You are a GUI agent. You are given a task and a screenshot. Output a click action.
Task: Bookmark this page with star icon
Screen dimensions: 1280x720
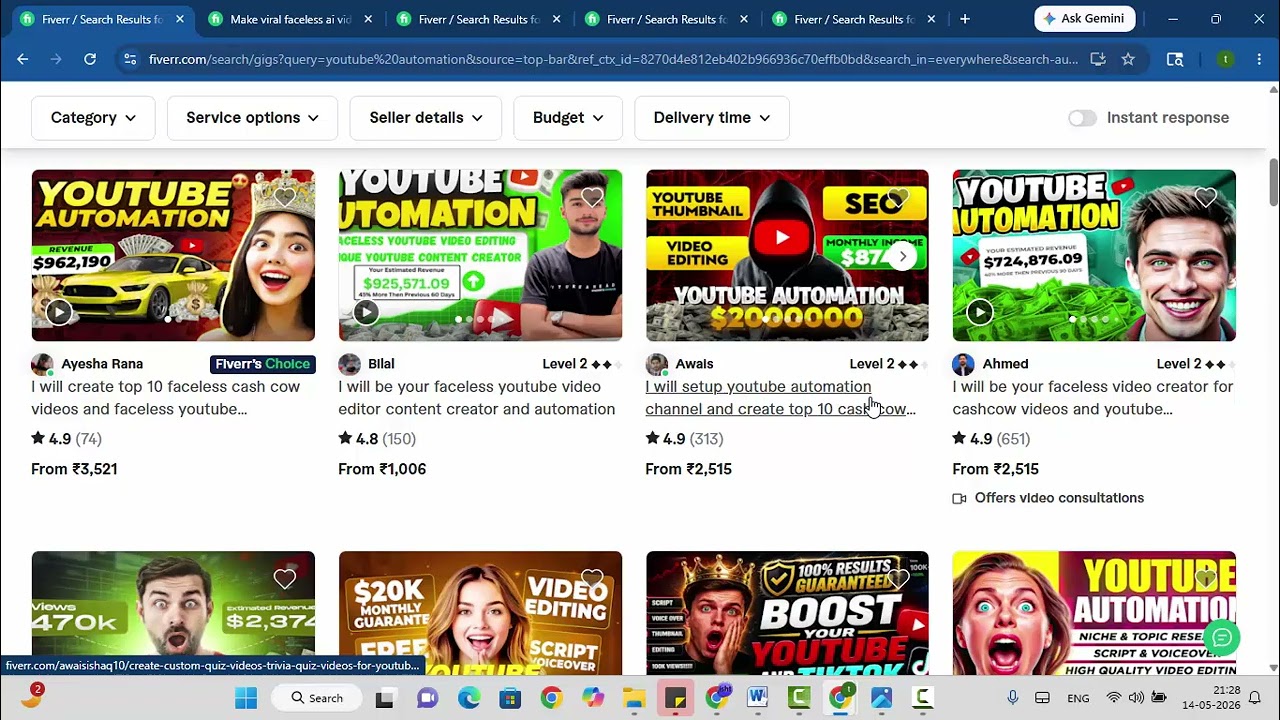(1128, 59)
